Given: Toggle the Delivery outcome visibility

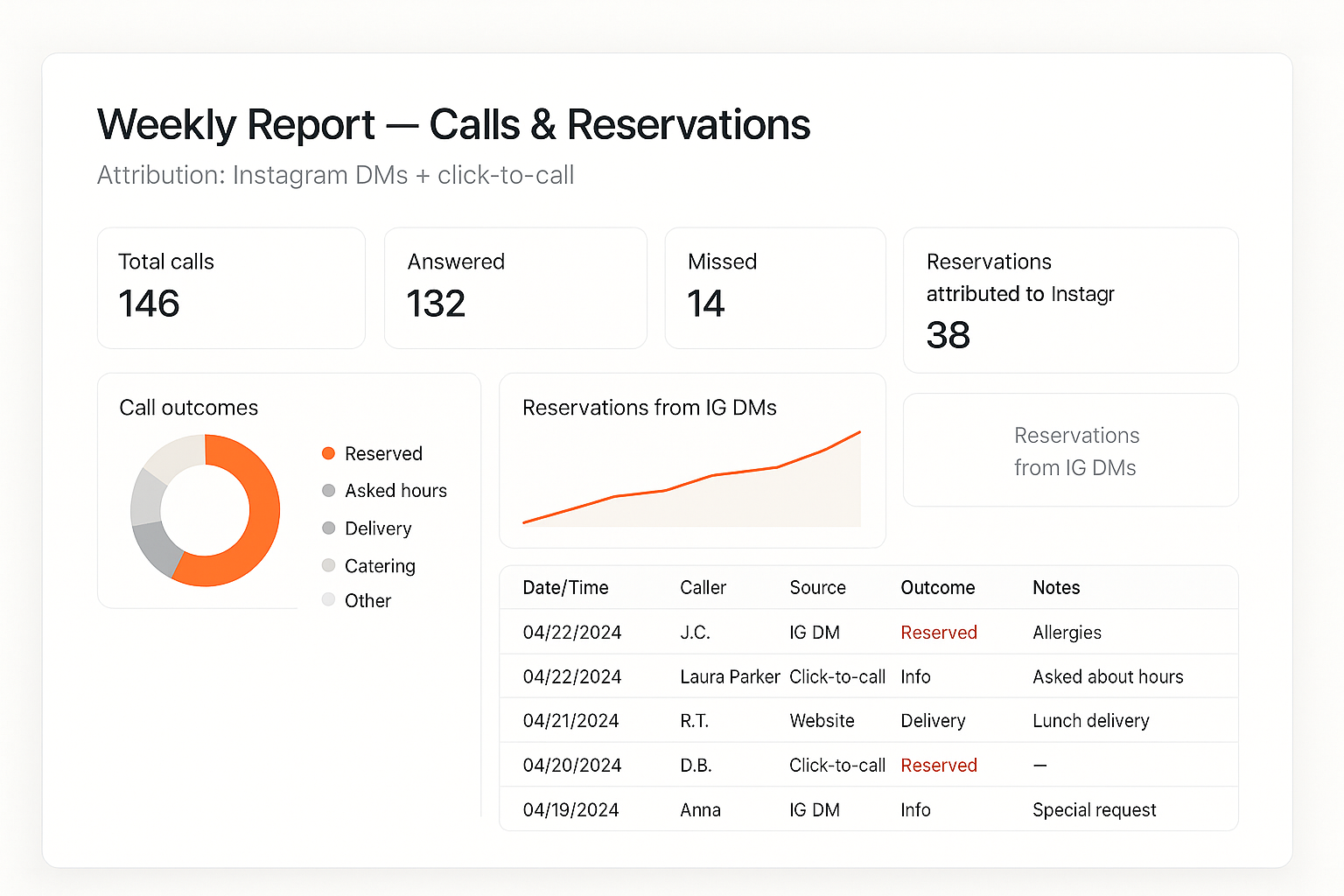Looking at the screenshot, I should pos(377,528).
